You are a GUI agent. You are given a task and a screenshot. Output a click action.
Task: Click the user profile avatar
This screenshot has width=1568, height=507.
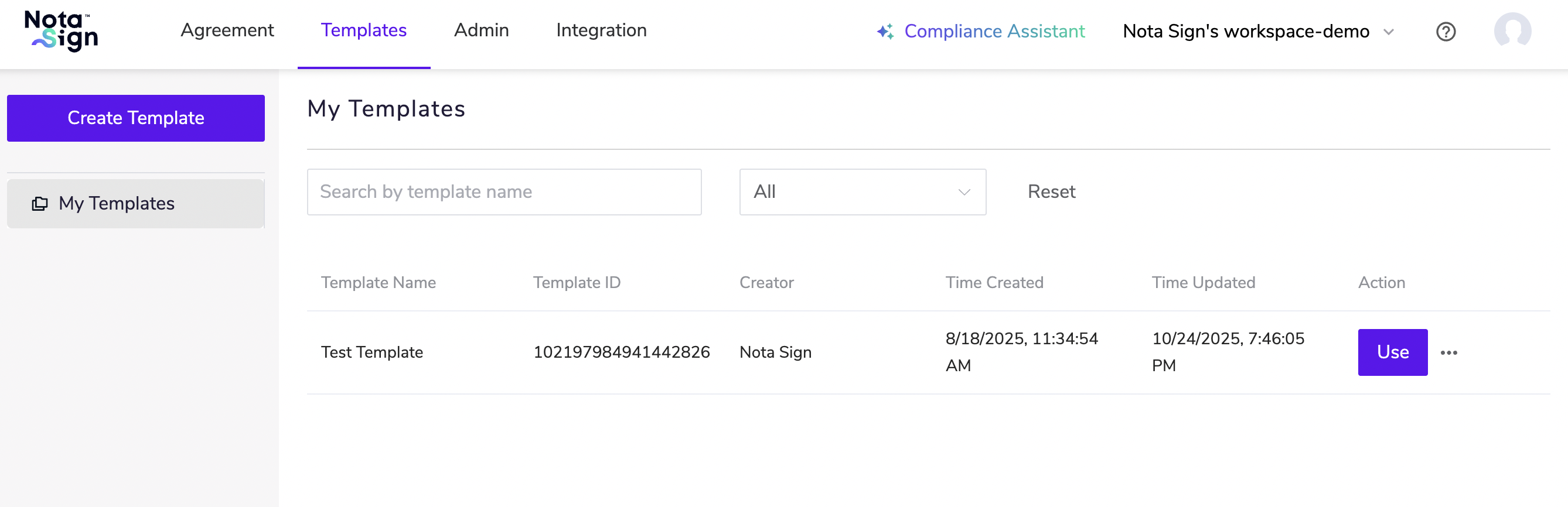pos(1512,30)
